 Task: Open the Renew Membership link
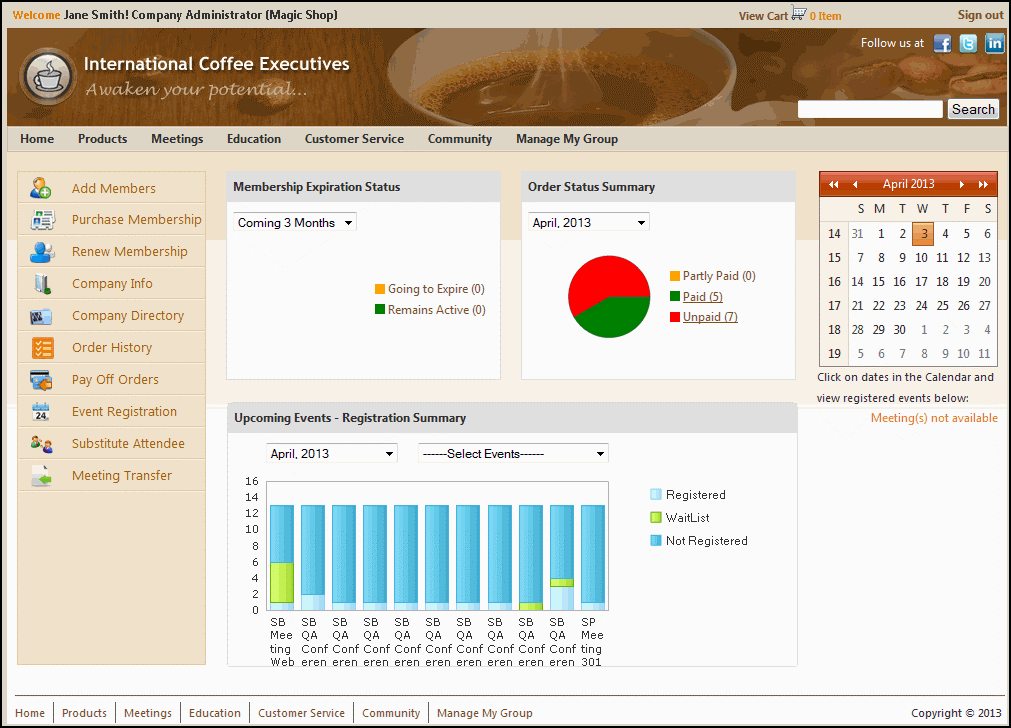[x=130, y=251]
